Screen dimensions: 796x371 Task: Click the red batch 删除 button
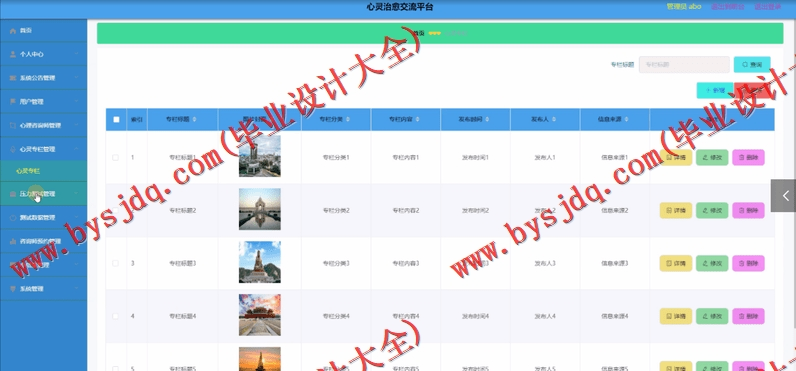[752, 90]
